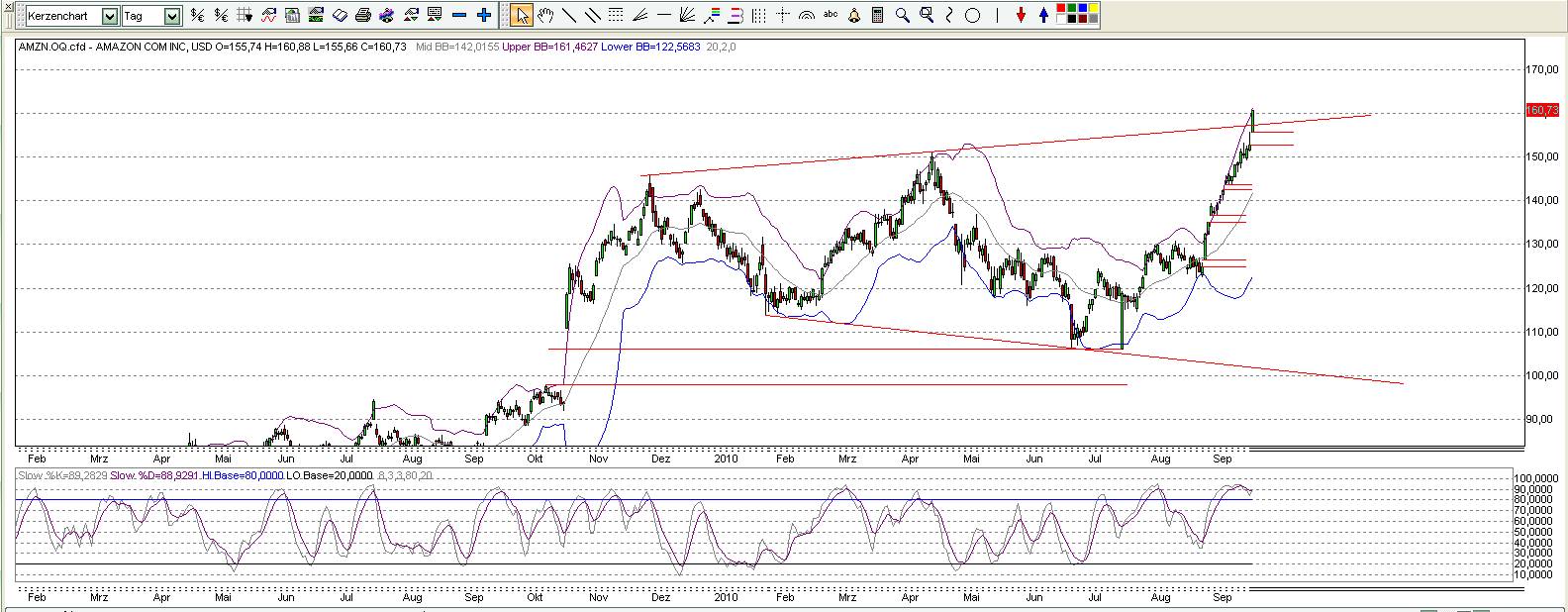Open the book icon in toolbar
Screen dimensions: 1568x612
point(340,15)
